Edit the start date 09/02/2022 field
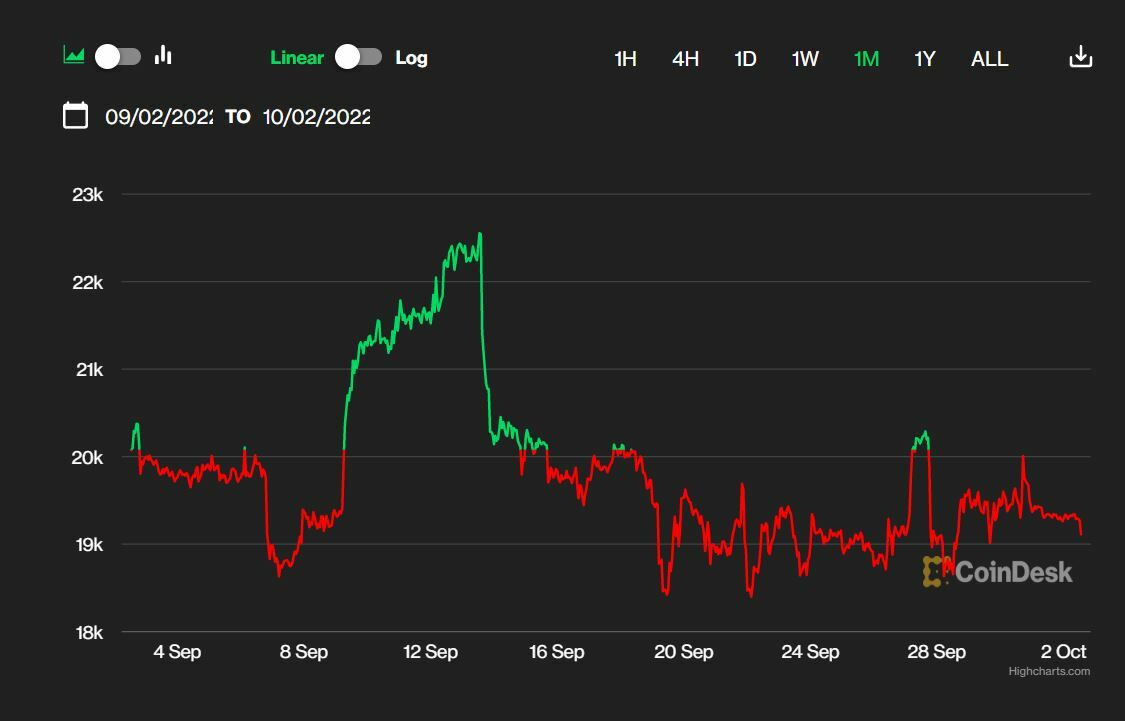 click(x=159, y=117)
